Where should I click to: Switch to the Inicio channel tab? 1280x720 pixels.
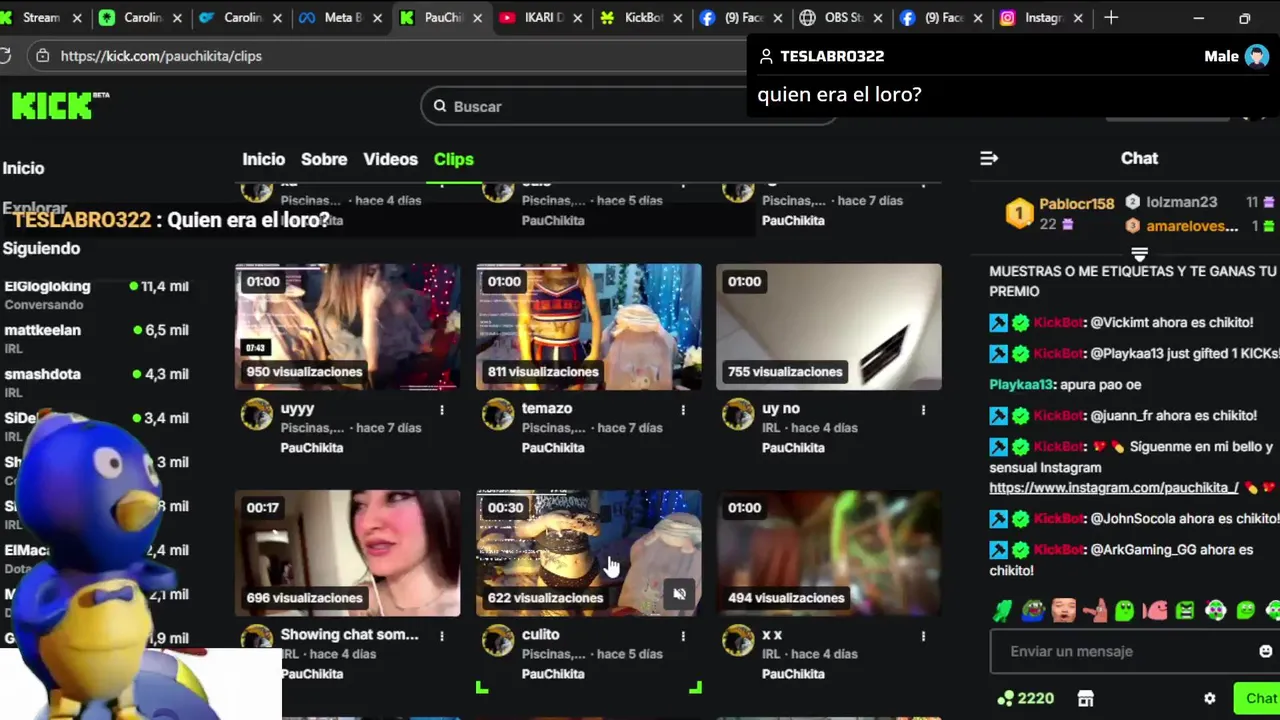click(263, 159)
